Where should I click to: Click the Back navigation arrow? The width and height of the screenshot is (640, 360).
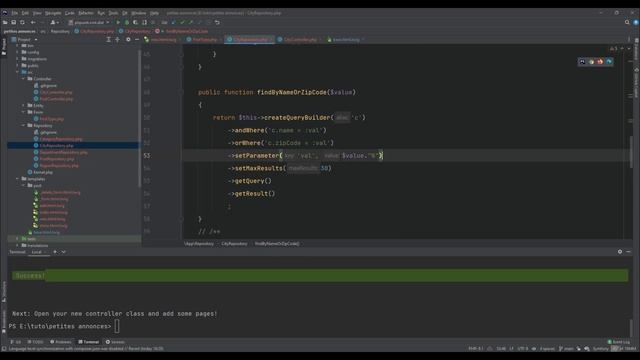tap(33, 22)
